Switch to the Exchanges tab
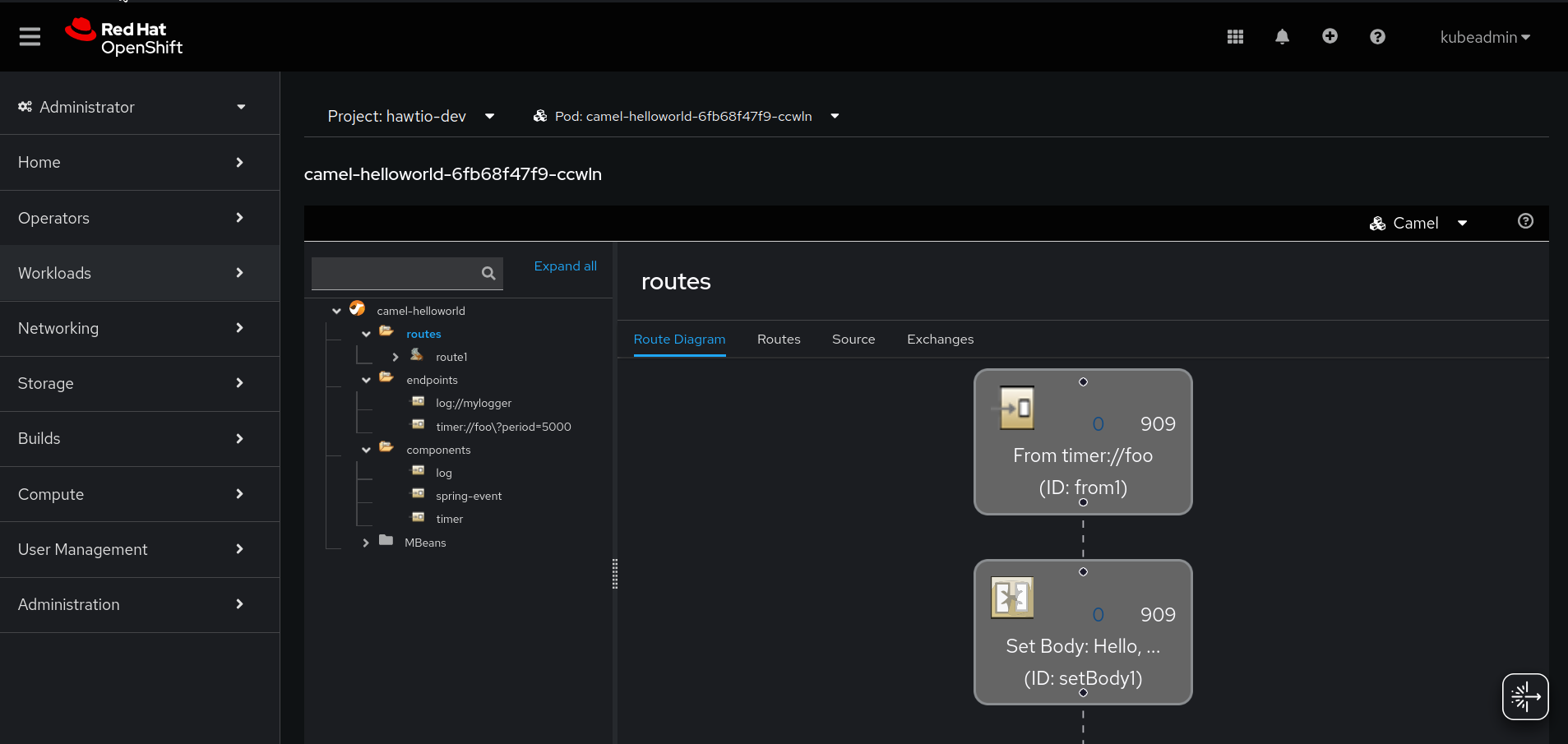Screen dimensions: 1568x744 pos(940,339)
